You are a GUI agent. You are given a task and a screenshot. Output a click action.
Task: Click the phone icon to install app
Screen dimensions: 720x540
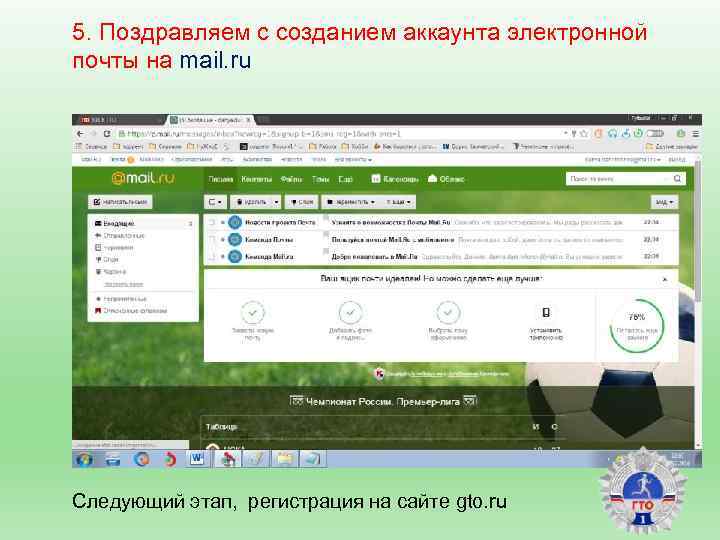click(546, 313)
